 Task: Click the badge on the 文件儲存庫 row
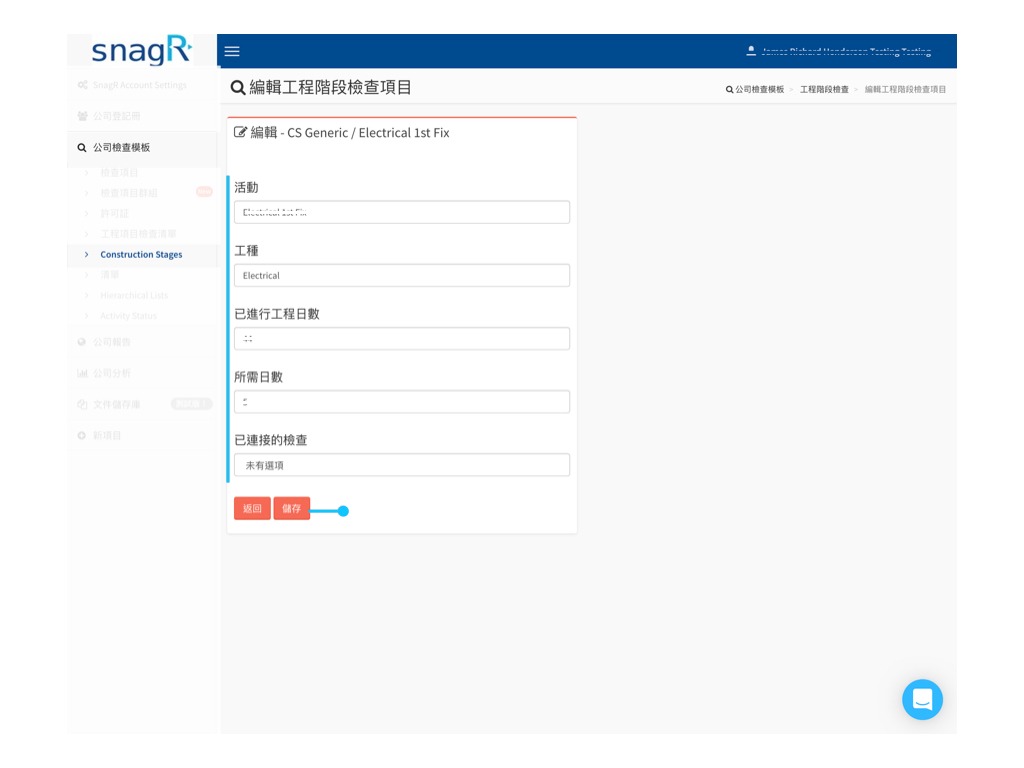[x=192, y=404]
